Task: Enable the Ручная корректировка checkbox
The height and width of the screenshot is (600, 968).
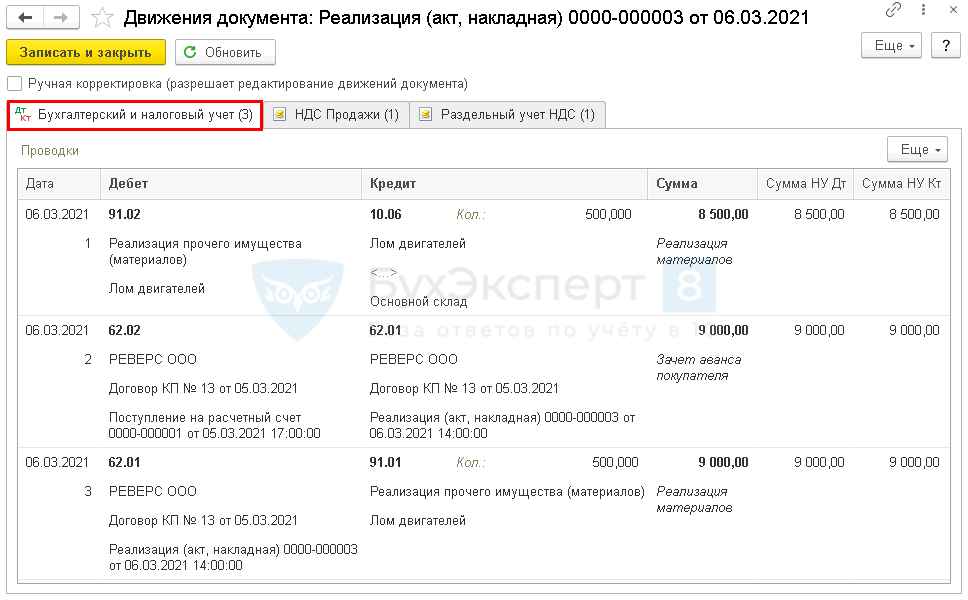Action: tap(15, 83)
